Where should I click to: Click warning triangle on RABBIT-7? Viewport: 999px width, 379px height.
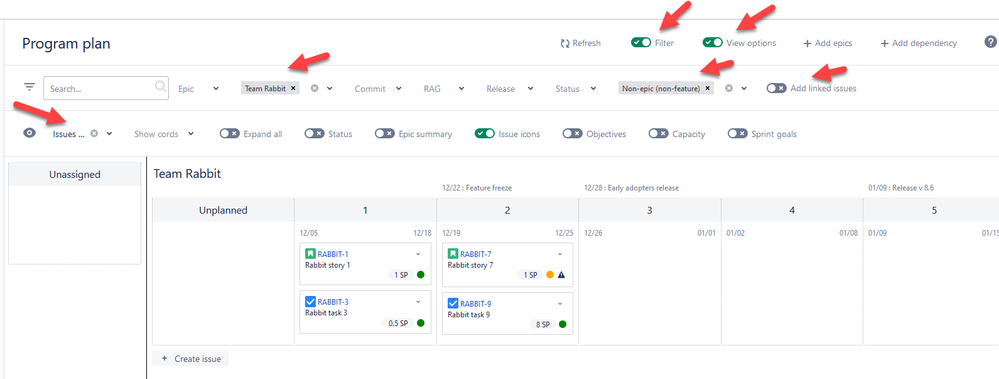[561, 275]
